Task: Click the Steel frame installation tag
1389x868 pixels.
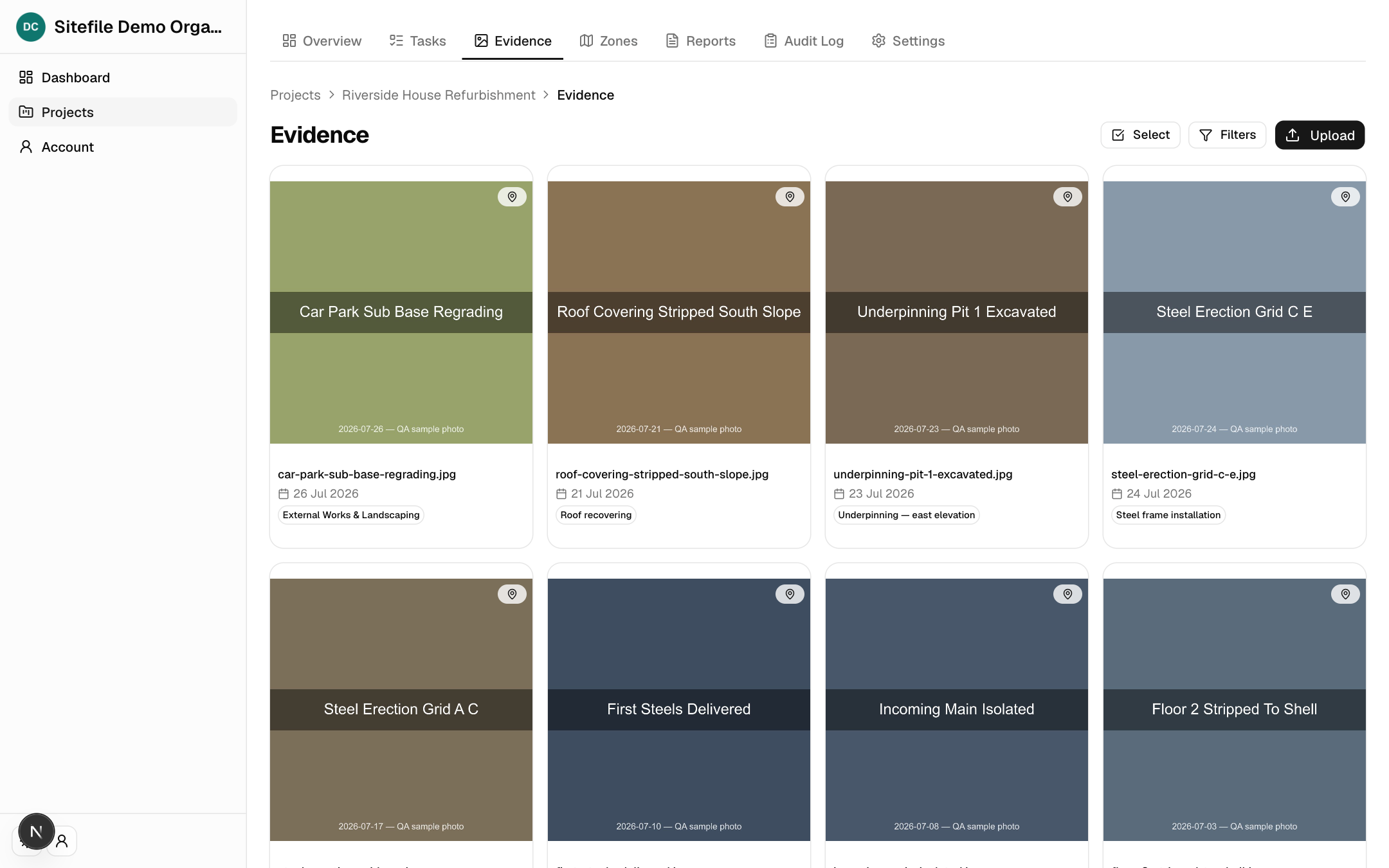Action: coord(1168,515)
